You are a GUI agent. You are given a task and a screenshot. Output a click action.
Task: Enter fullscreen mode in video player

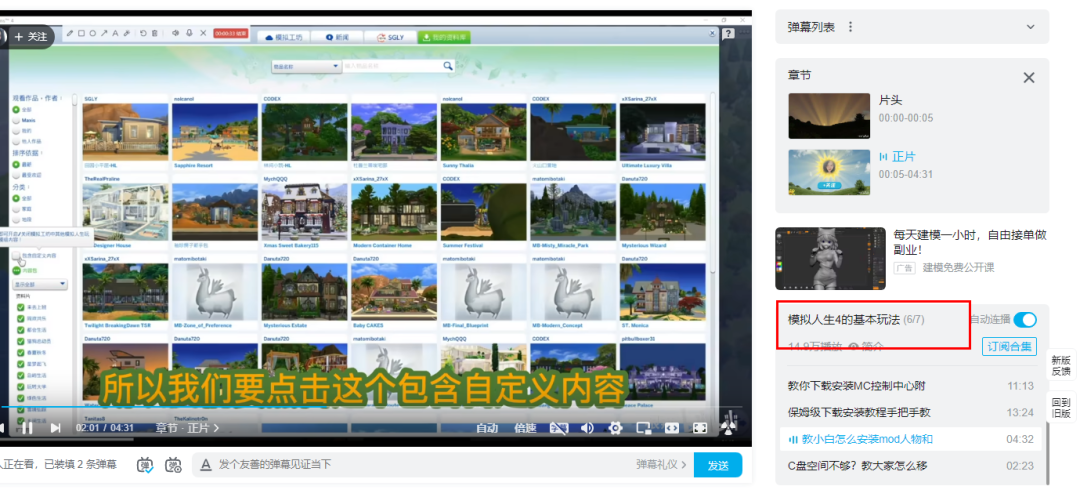tap(701, 428)
